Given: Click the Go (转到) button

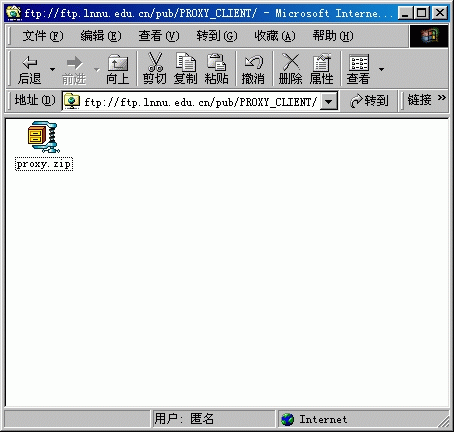Looking at the screenshot, I should pos(369,101).
